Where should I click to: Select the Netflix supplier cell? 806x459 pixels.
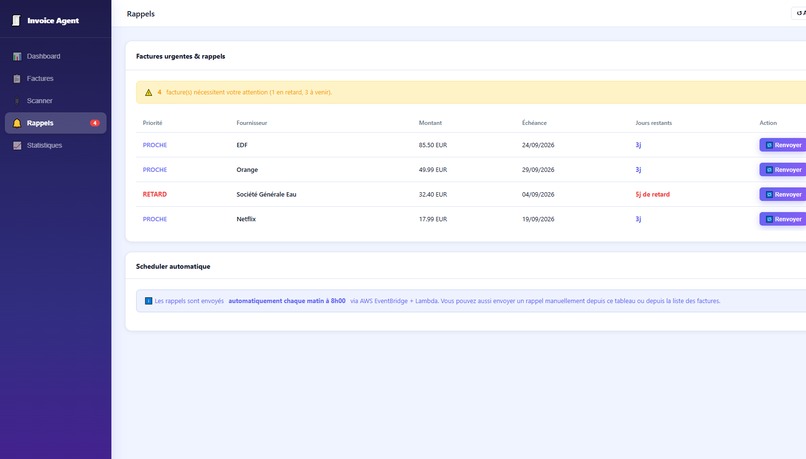point(246,219)
